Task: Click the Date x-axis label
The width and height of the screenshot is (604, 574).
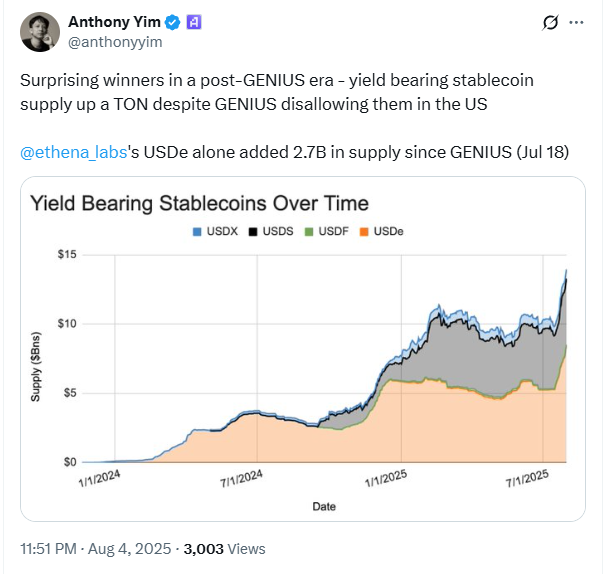Action: pos(324,506)
